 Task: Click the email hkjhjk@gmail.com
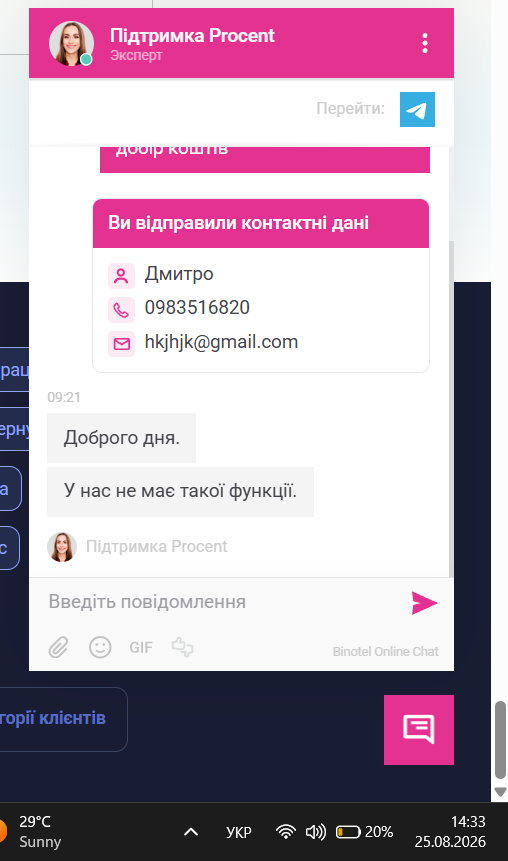pos(221,342)
